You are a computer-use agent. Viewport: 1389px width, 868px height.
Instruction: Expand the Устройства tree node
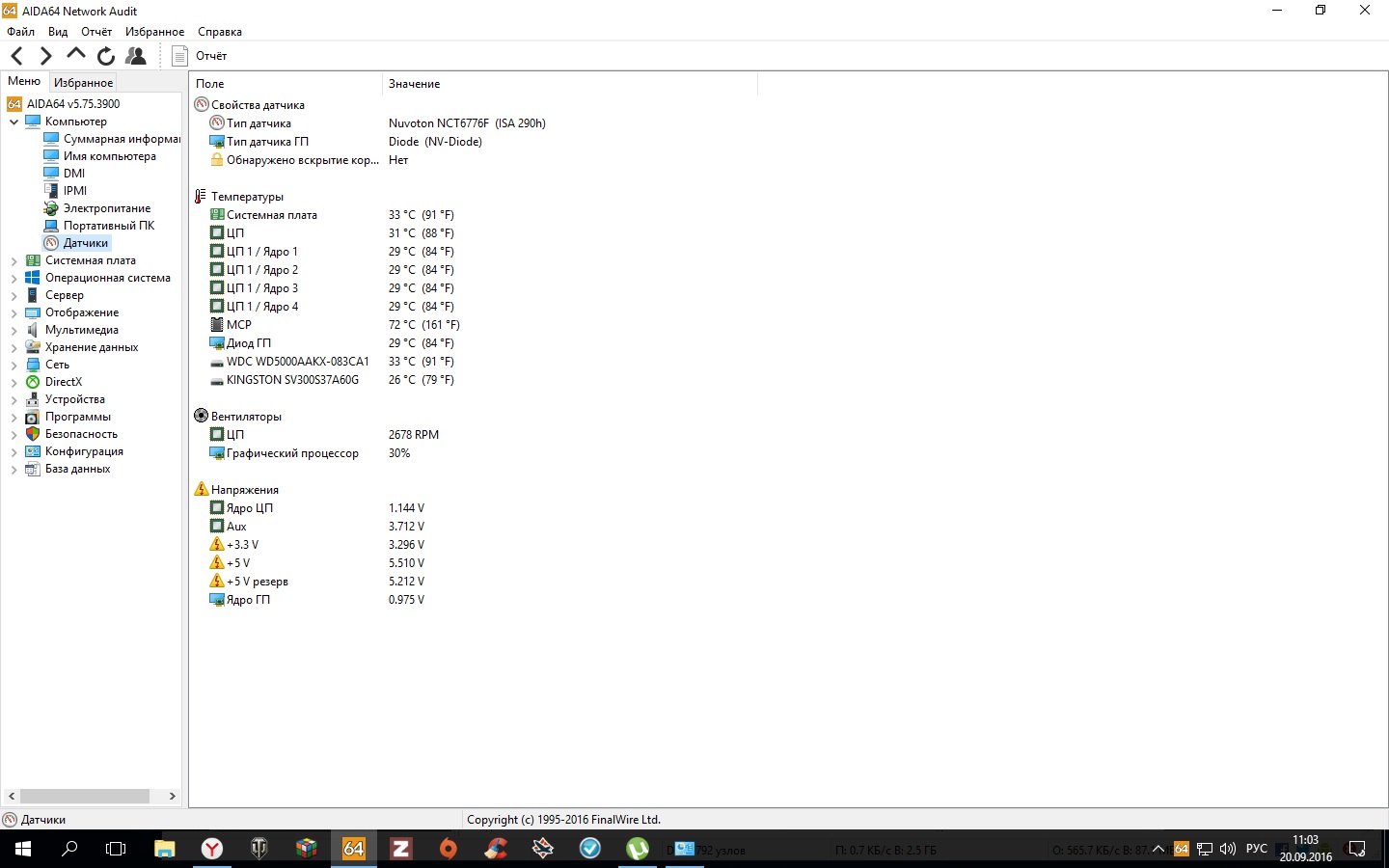(x=14, y=399)
